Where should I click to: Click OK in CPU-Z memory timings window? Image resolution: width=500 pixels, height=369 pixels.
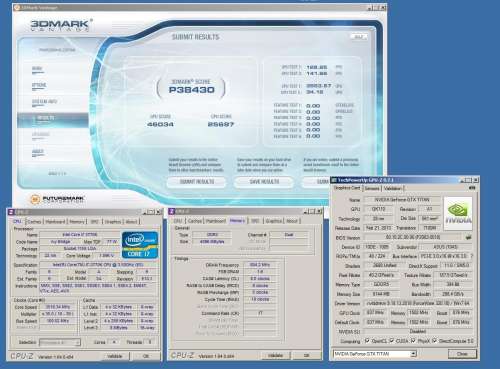(x=307, y=356)
